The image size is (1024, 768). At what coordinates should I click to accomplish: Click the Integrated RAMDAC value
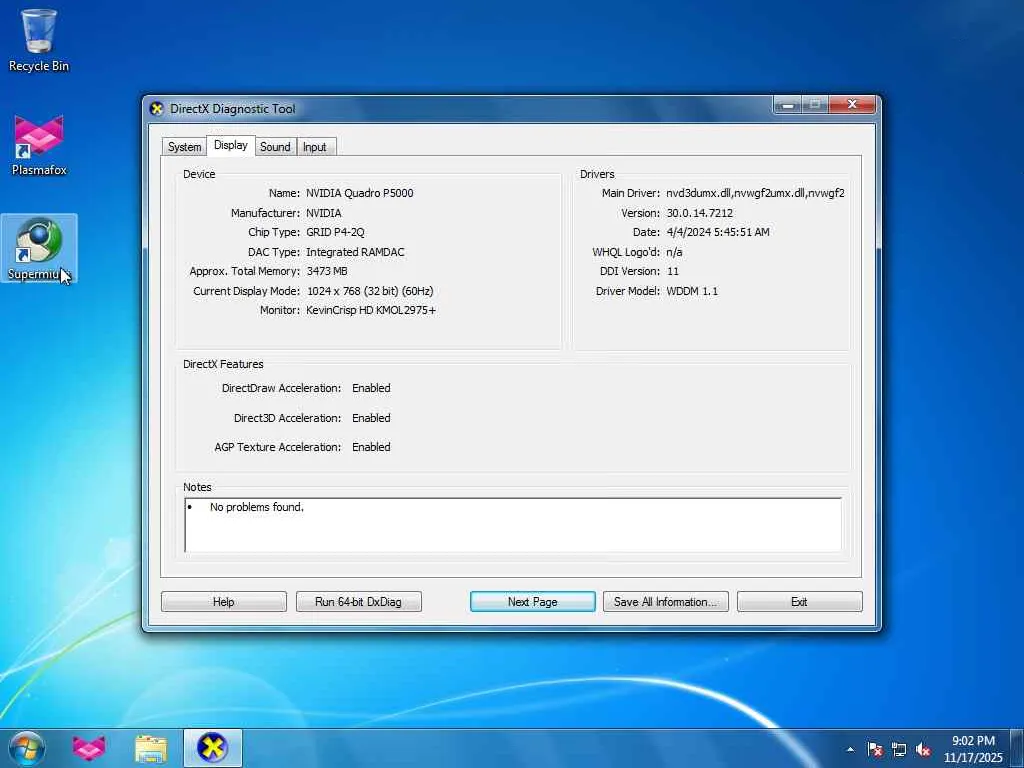click(x=355, y=252)
